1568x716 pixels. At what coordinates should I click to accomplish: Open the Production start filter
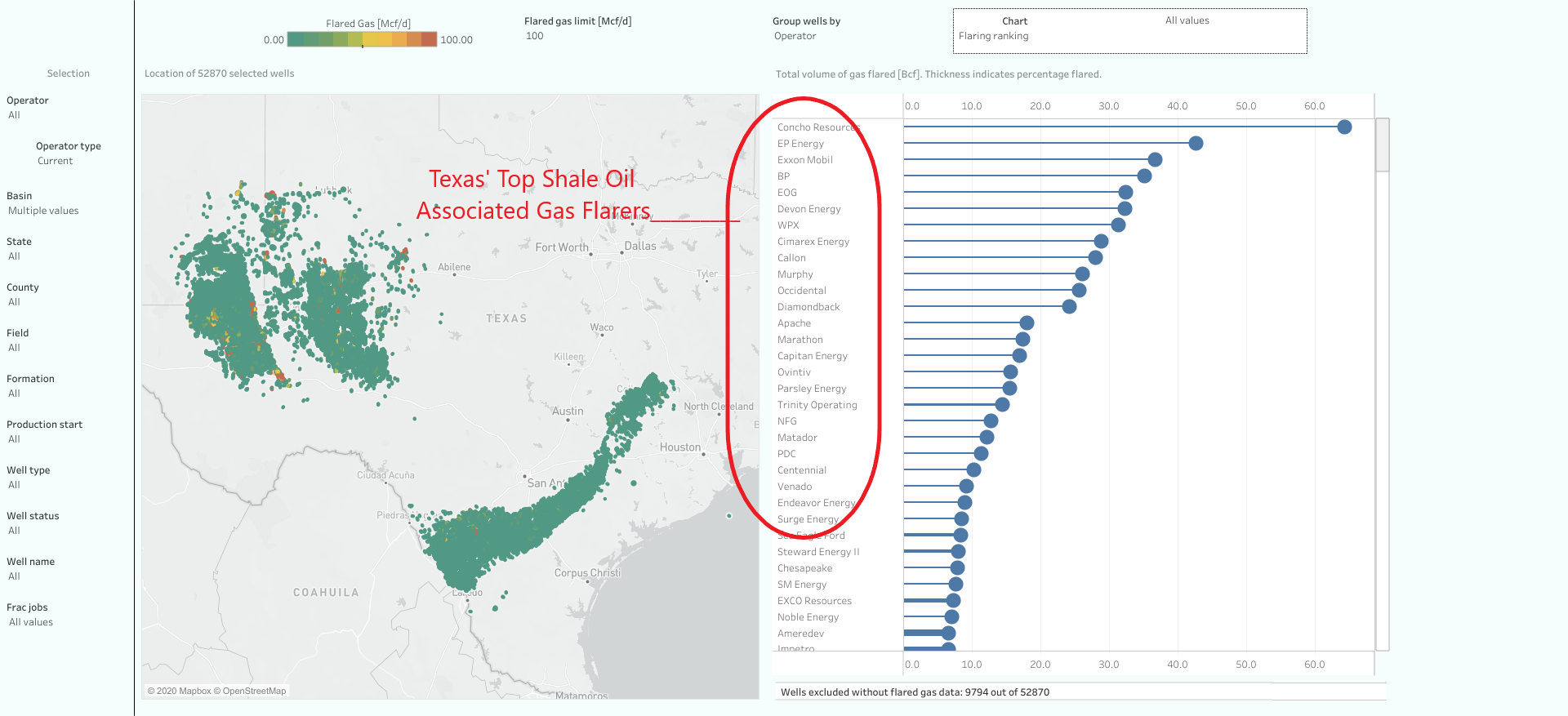[15, 439]
